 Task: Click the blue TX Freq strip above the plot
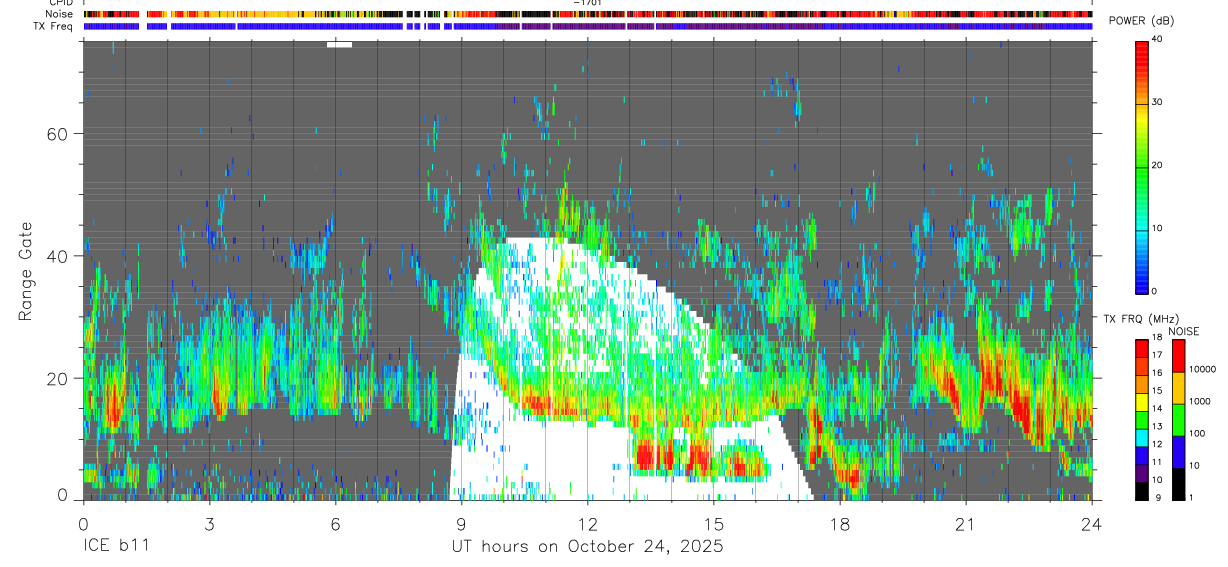point(587,26)
